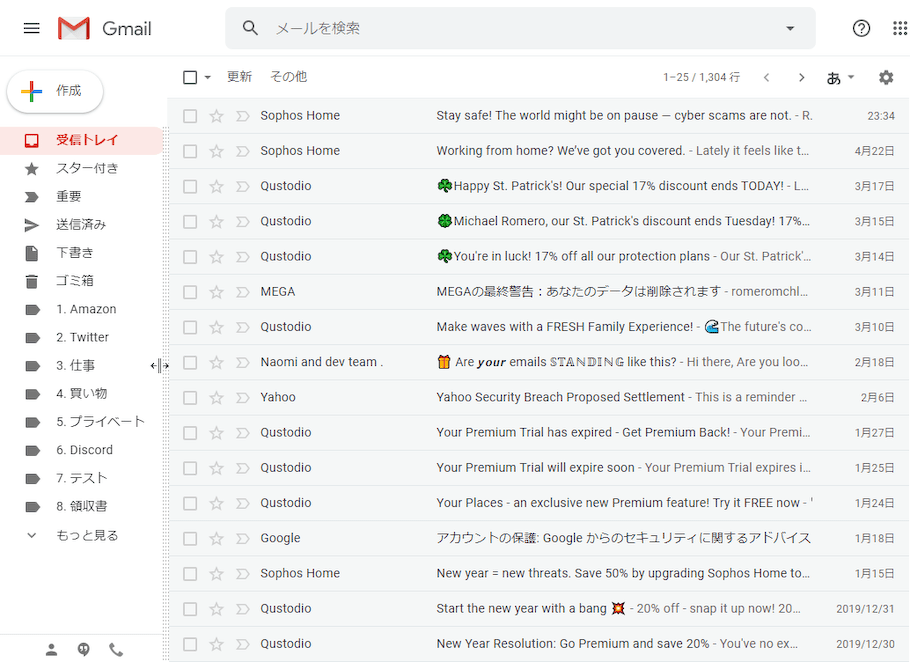Select the Qustodio 3月10日 email checkbox
Image resolution: width=910 pixels, height=662 pixels.
point(190,327)
